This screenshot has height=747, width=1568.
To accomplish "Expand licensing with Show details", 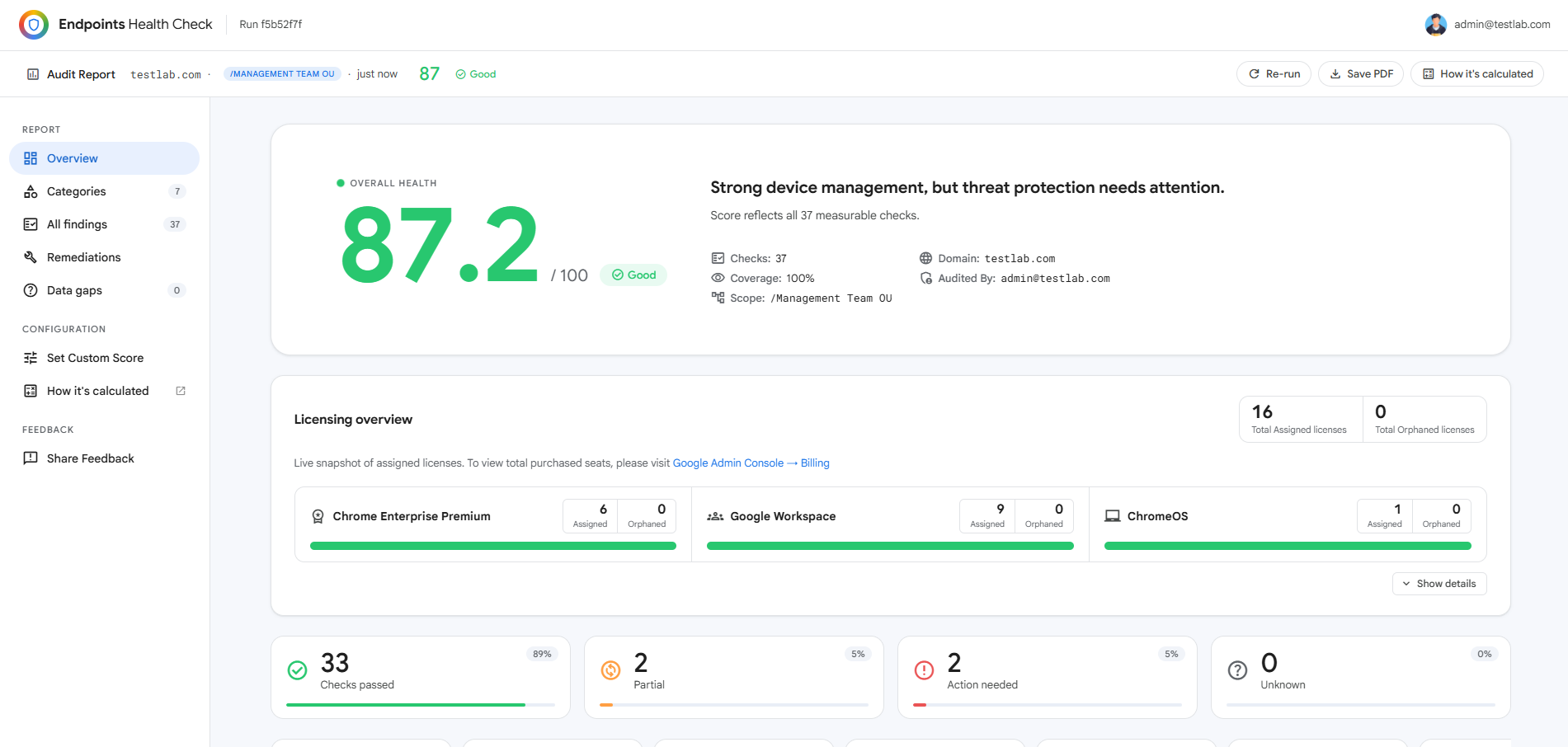I will (x=1439, y=584).
